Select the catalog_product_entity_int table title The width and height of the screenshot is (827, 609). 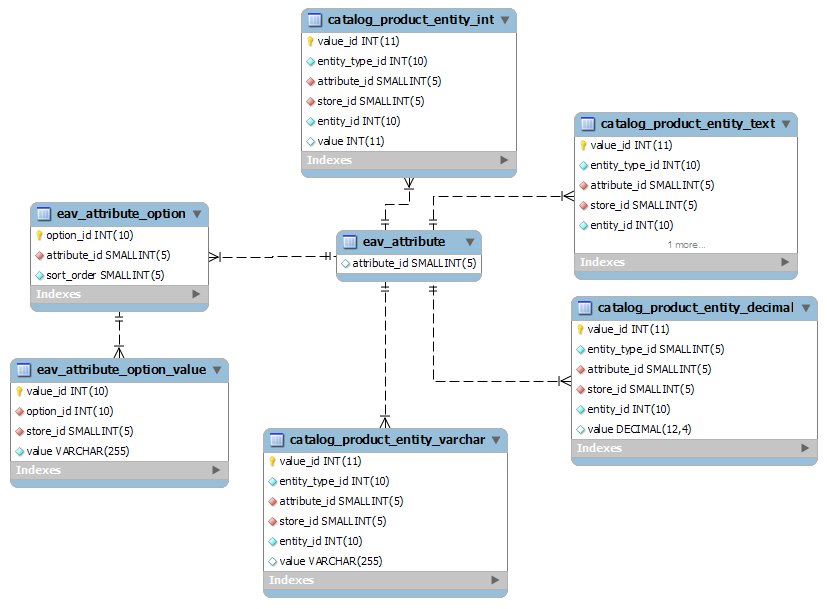tap(411, 20)
